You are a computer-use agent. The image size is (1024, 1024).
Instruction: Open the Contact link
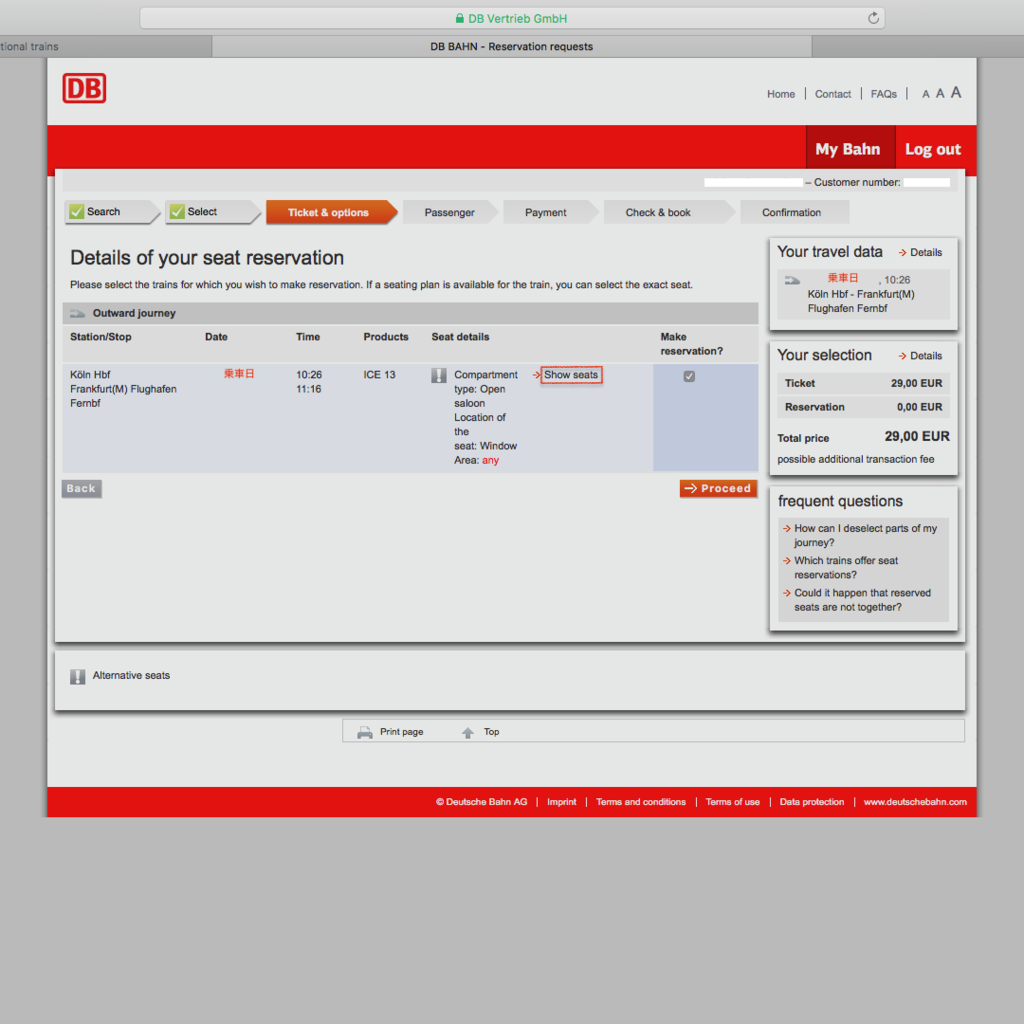(833, 94)
